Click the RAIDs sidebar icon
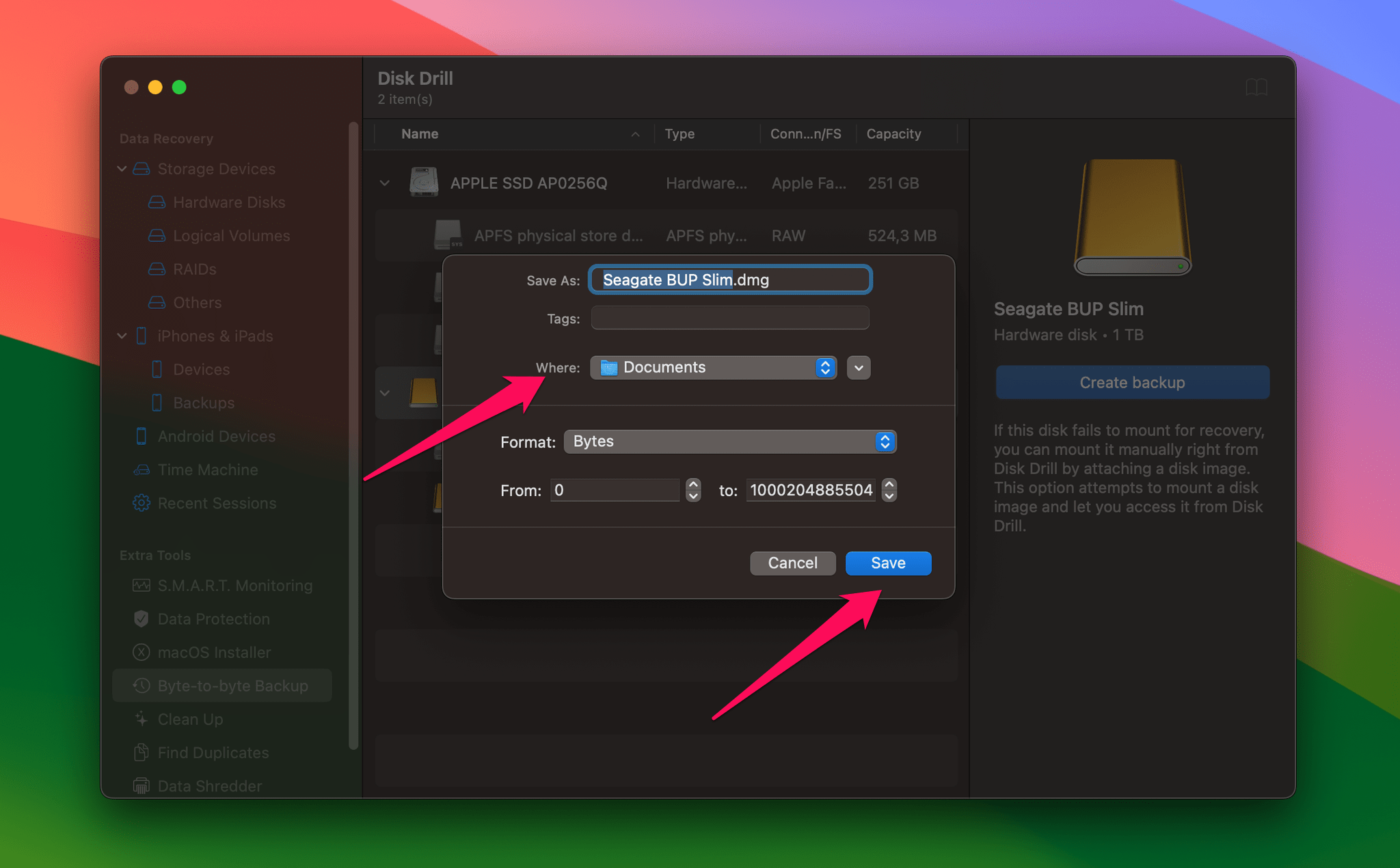This screenshot has height=868, width=1400. pos(157,269)
